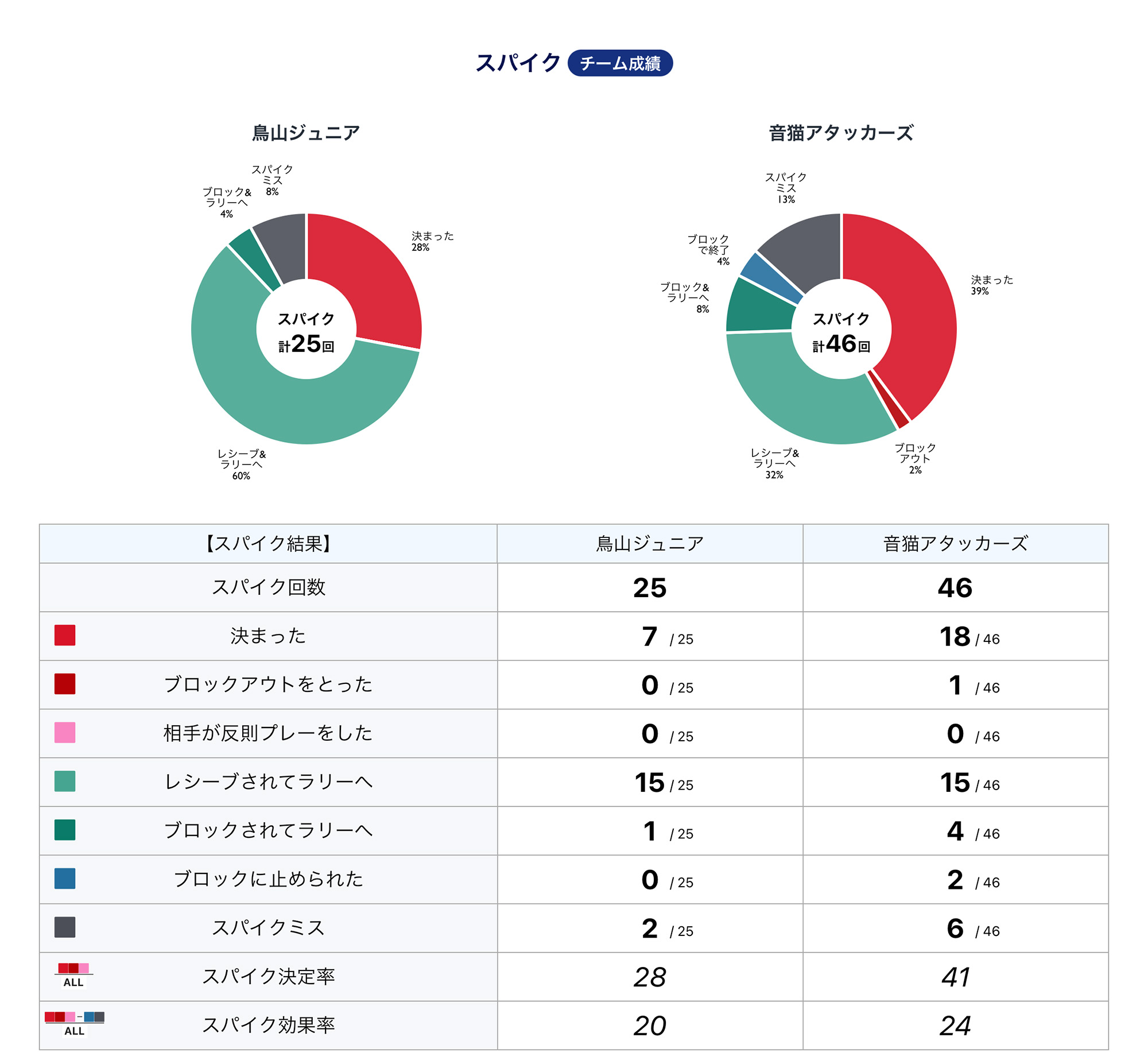
Task: Click the blue ブロックに止められた swatch
Action: (x=65, y=879)
